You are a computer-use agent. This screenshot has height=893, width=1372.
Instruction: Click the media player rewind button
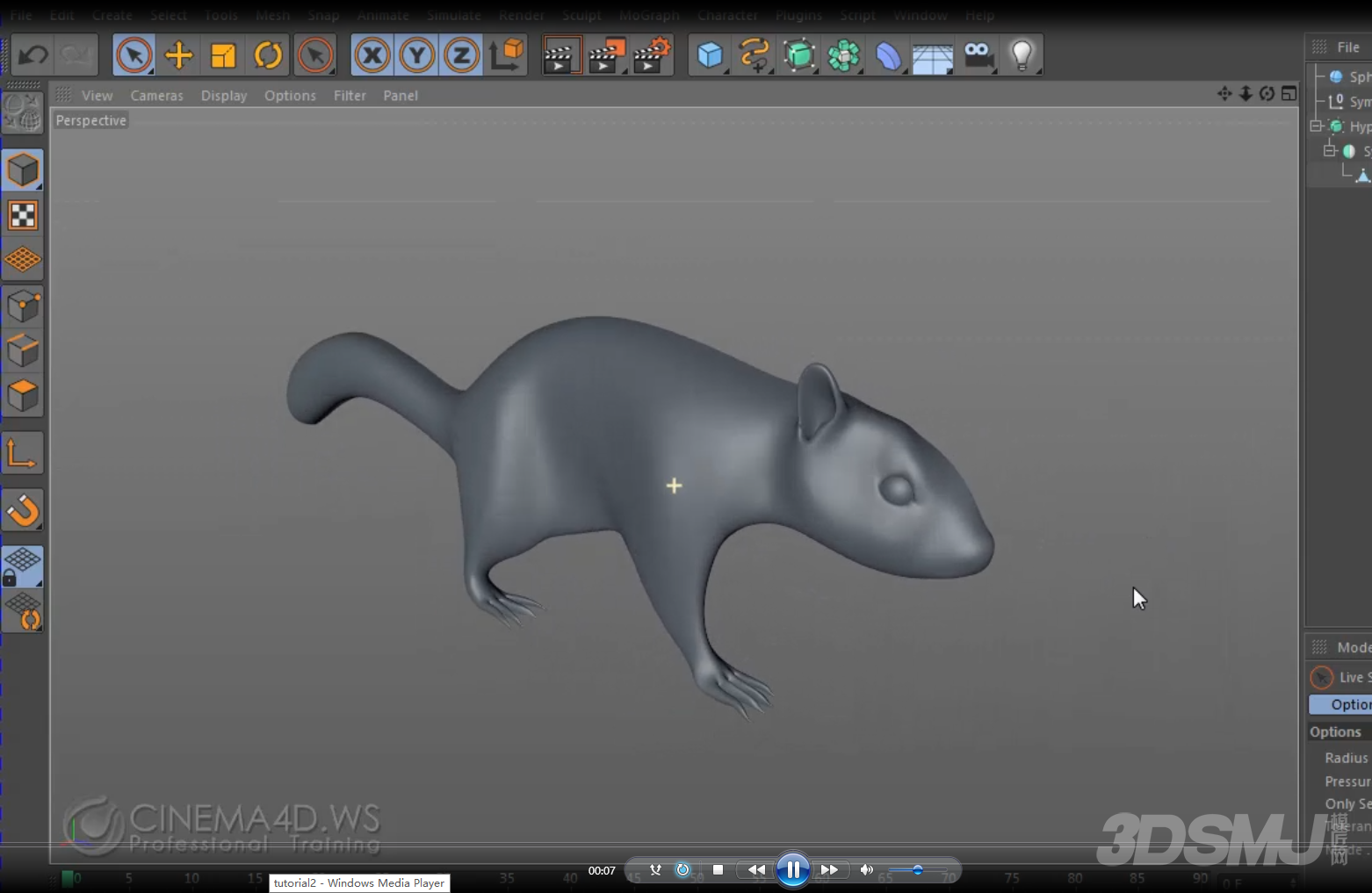755,869
